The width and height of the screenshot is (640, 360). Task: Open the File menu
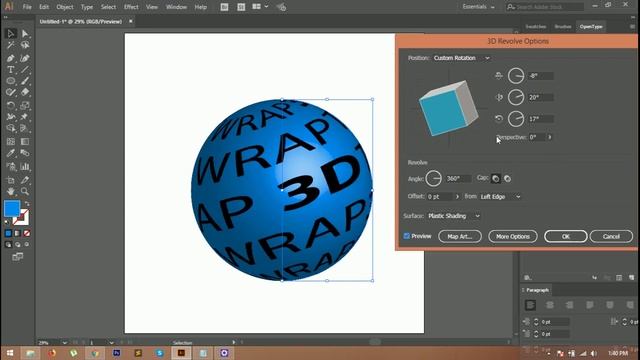[27, 7]
